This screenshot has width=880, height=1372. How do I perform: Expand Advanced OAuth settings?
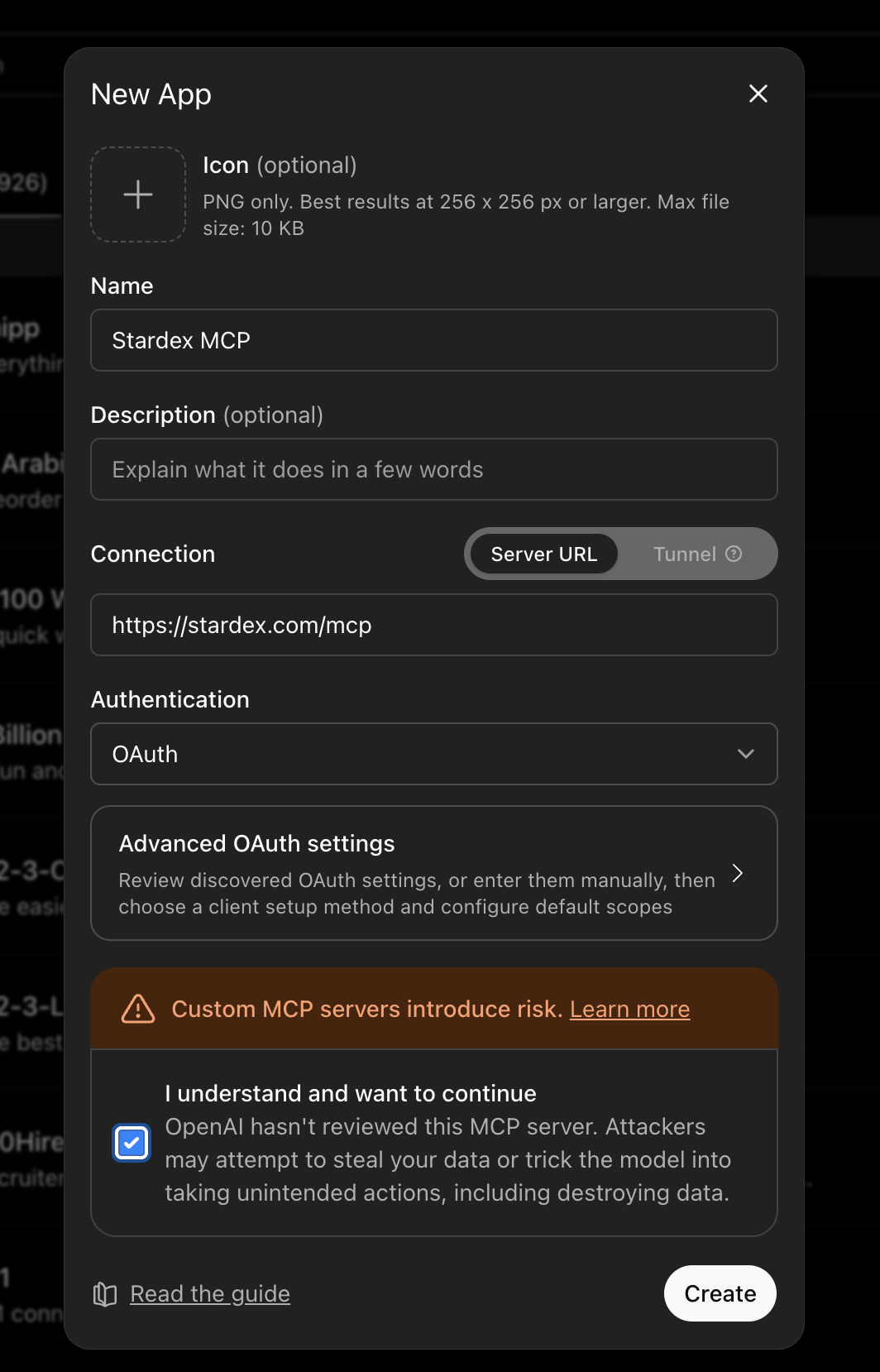[434, 873]
